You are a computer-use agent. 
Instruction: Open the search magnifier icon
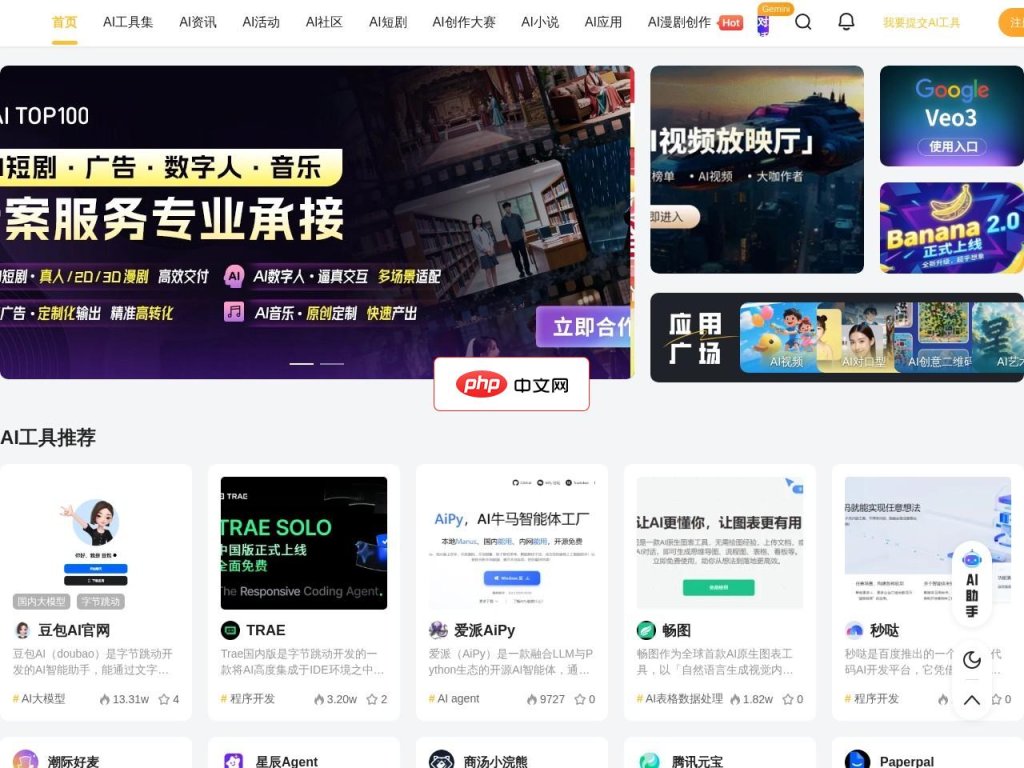tap(803, 22)
